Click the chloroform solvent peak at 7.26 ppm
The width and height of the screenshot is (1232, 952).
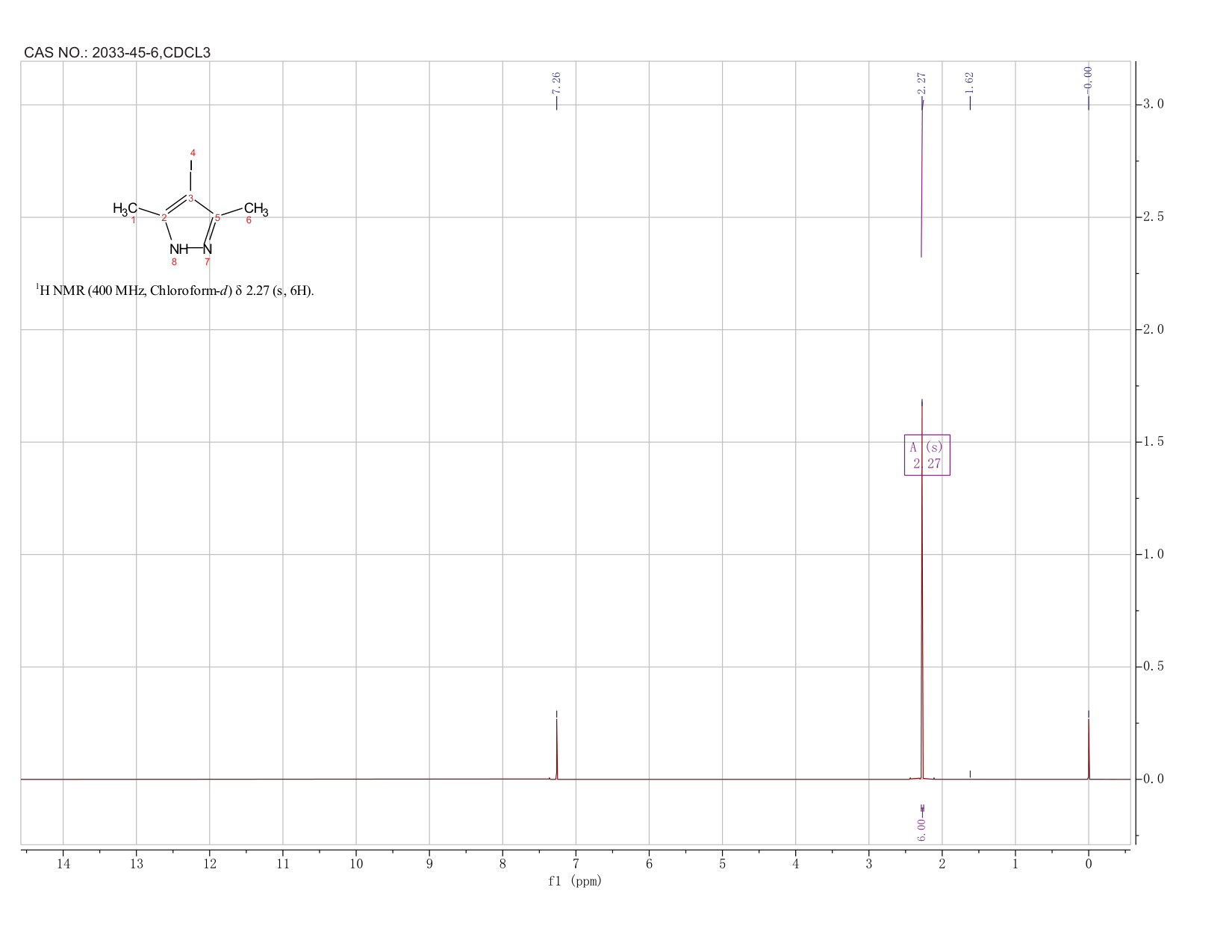pos(556,749)
